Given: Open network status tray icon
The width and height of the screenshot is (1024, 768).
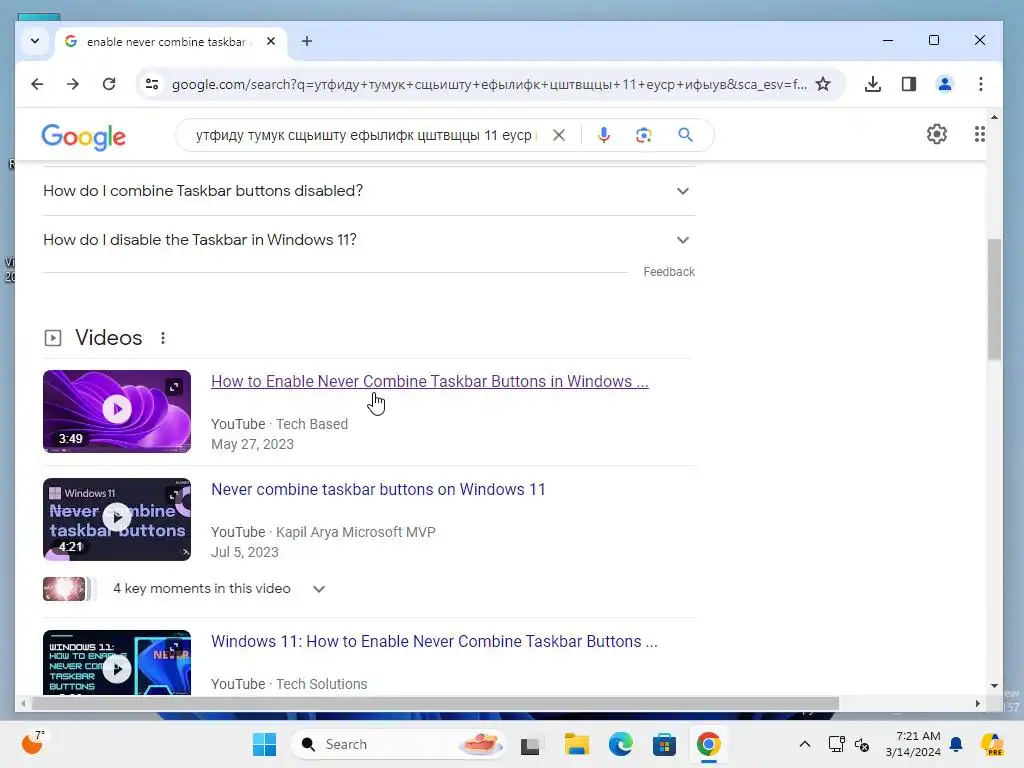Looking at the screenshot, I should tap(836, 744).
